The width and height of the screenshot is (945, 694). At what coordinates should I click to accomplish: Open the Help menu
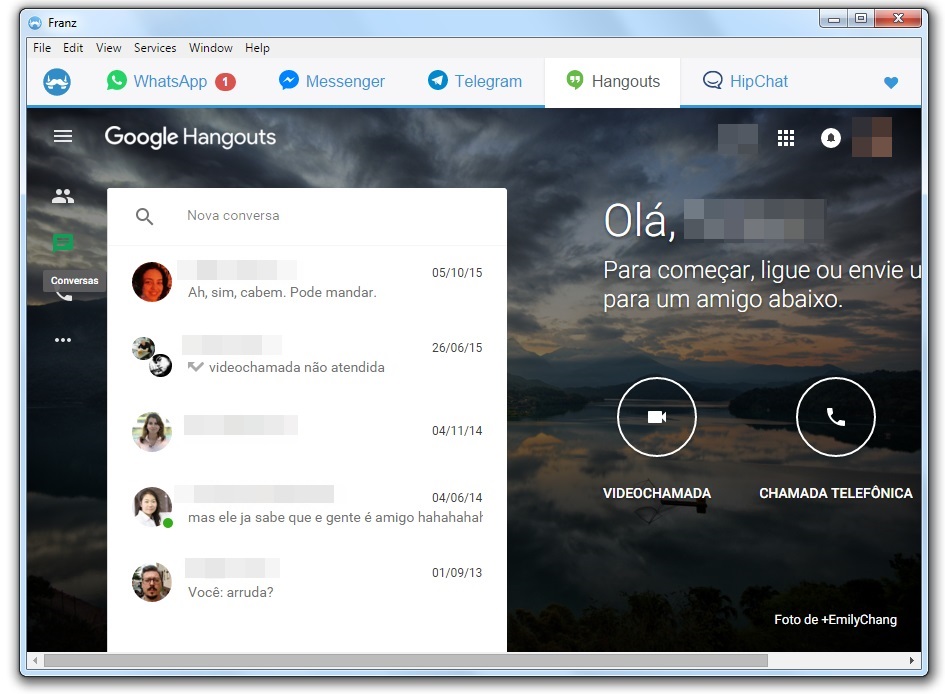click(257, 48)
